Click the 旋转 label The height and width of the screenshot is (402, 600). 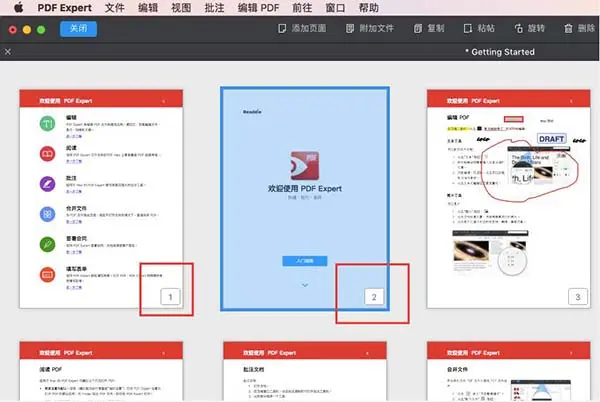(x=536, y=28)
